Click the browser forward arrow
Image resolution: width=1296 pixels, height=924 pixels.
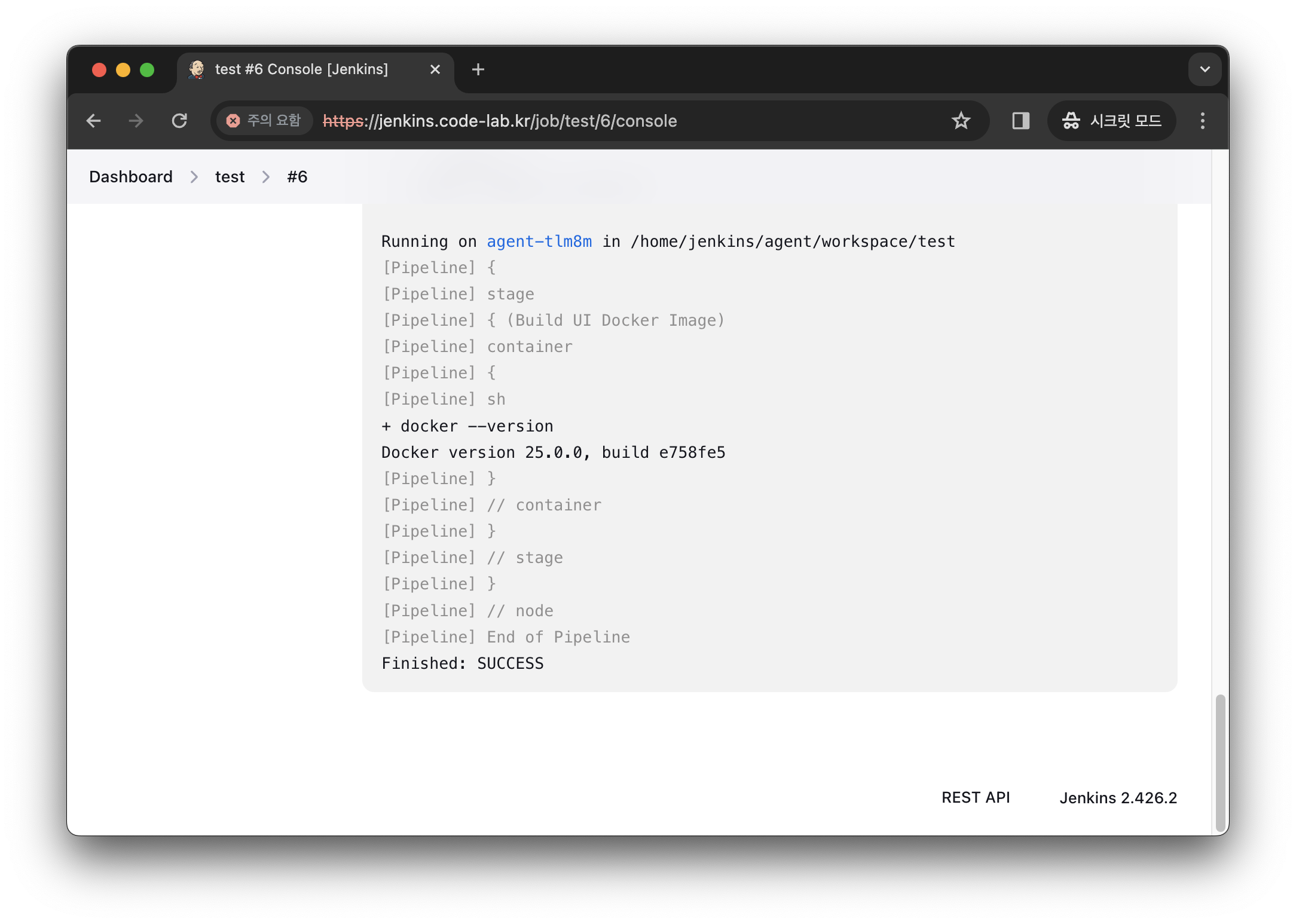(136, 121)
